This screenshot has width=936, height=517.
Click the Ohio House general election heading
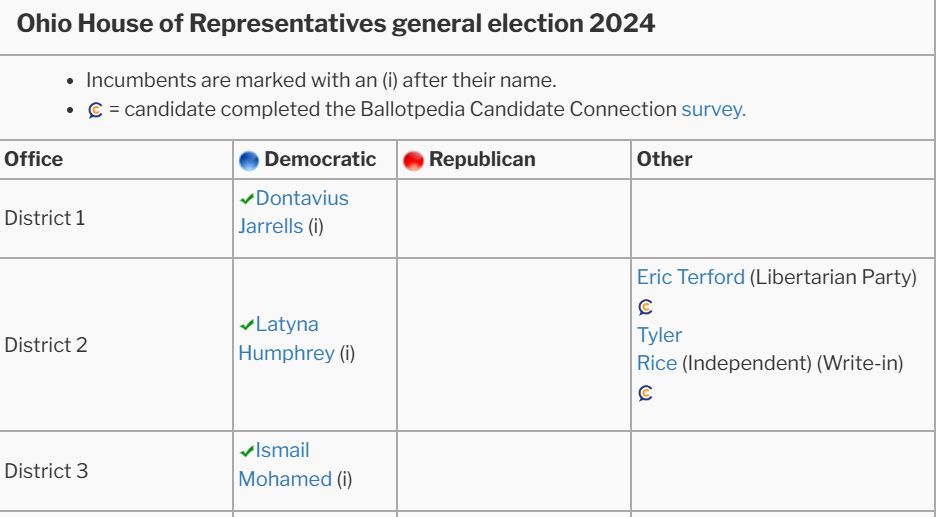[335, 24]
